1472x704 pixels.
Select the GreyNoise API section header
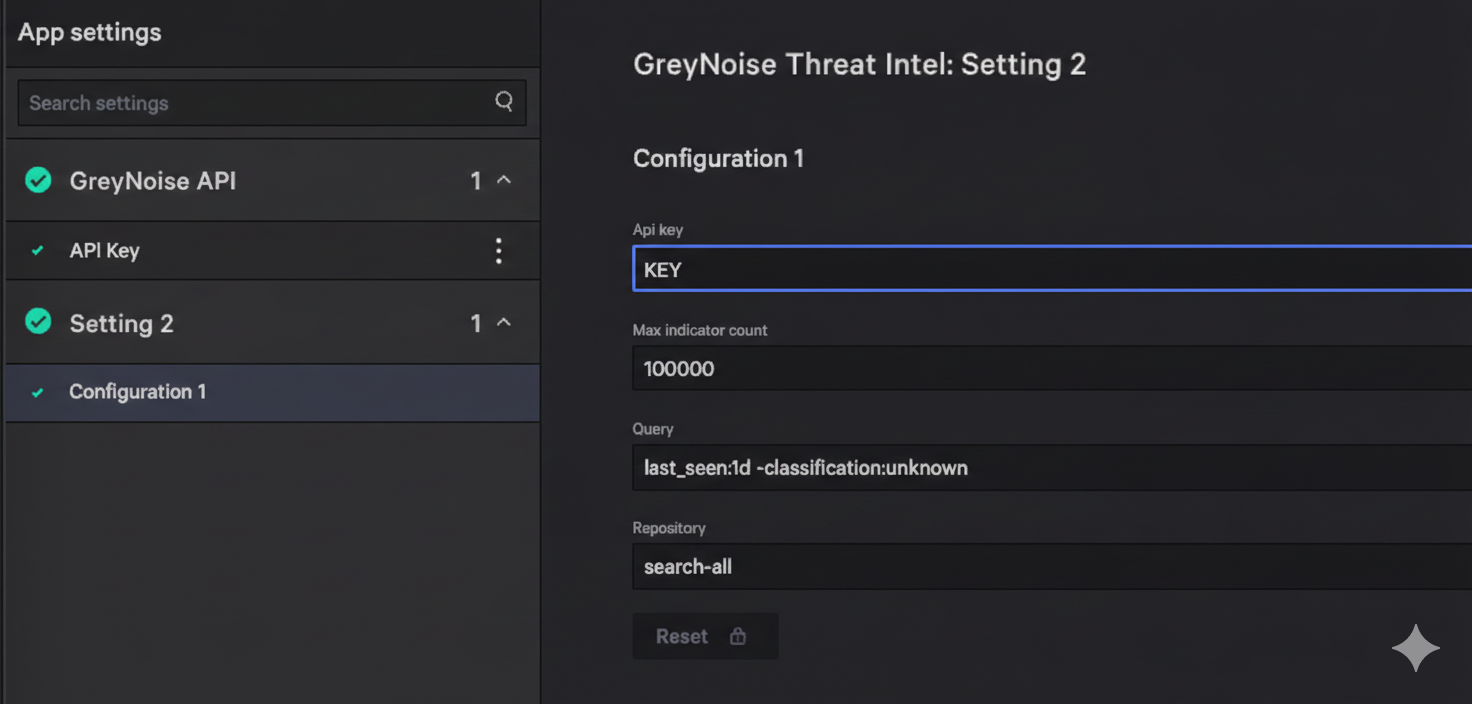153,181
